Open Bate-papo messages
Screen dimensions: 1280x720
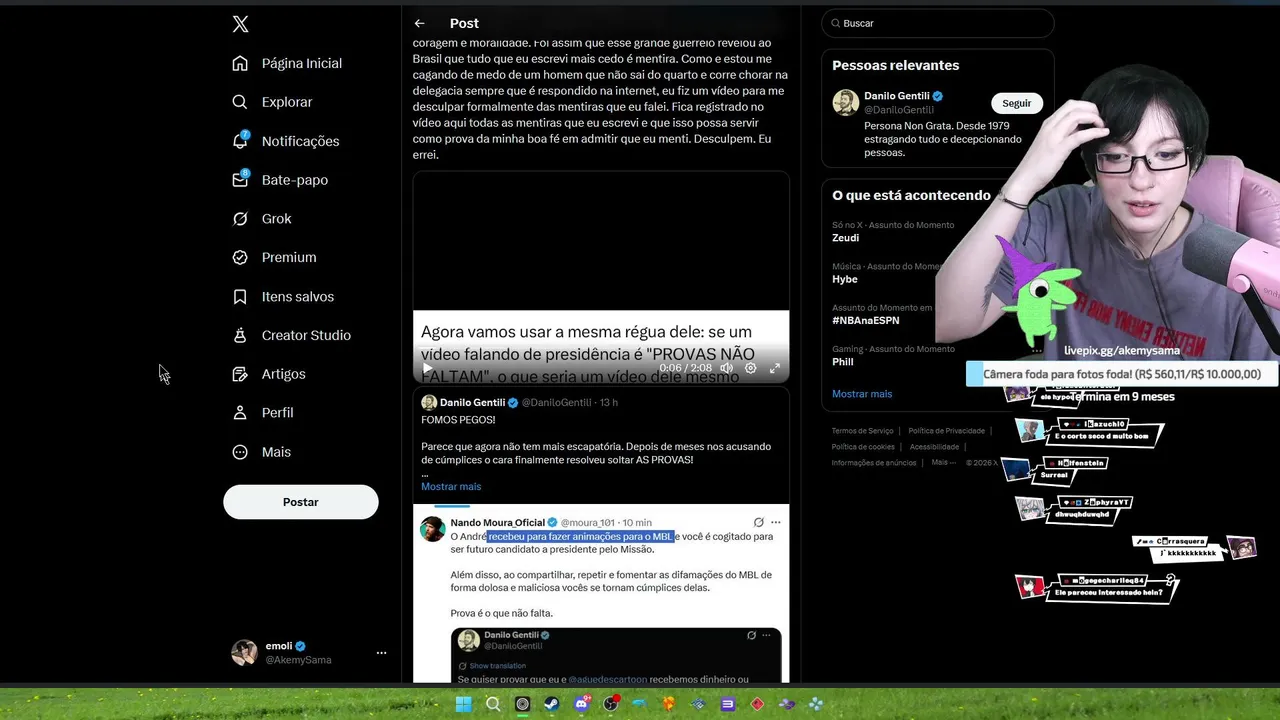click(279, 180)
